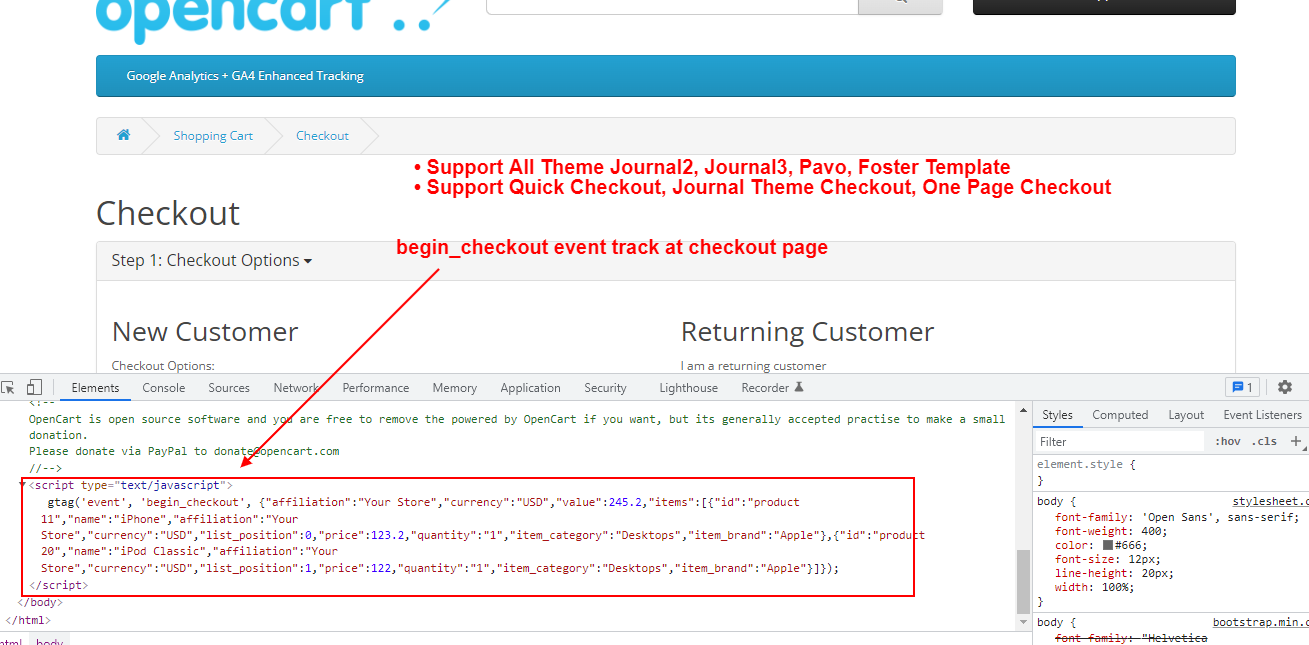The height and width of the screenshot is (645, 1309).
Task: Switch to the Sources tab
Action: 229,388
